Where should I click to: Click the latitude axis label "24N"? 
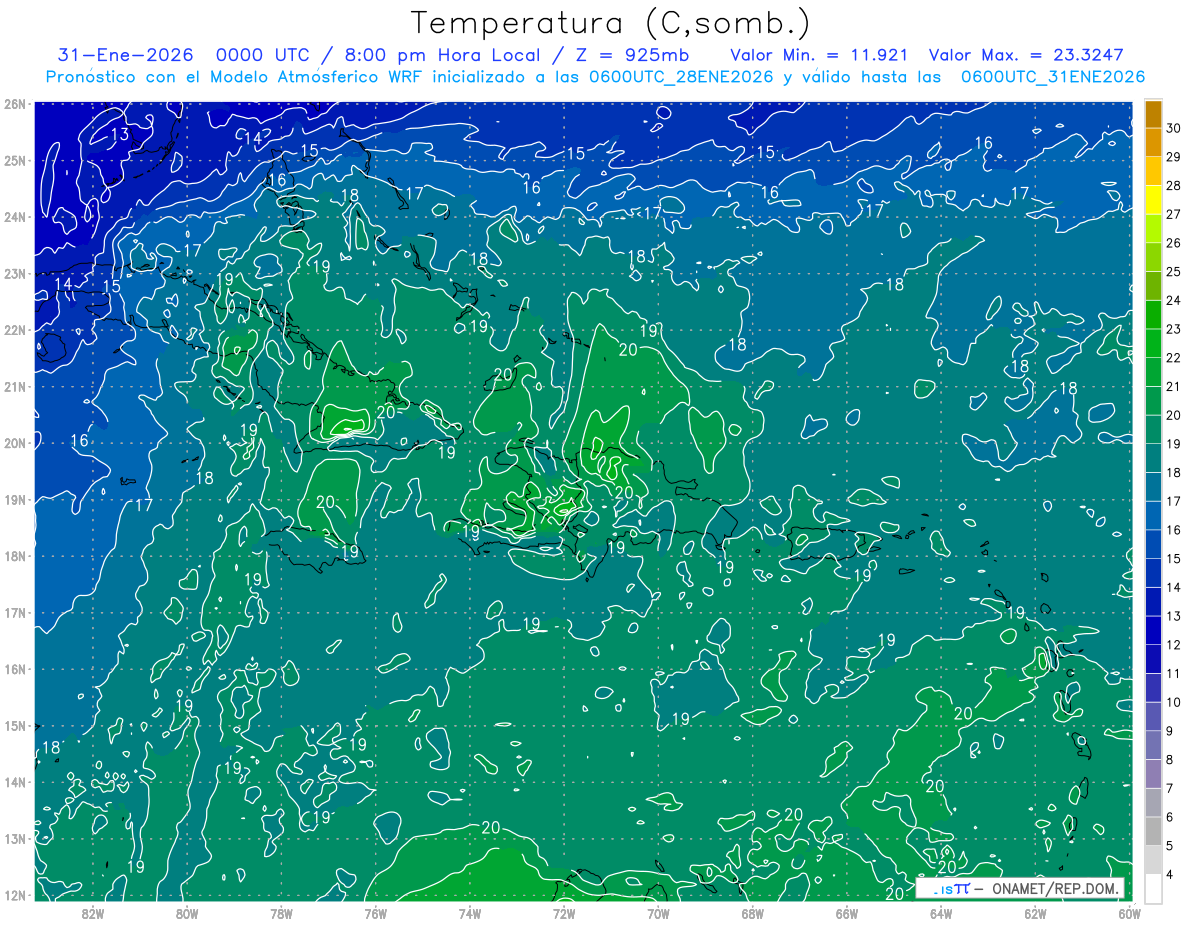point(14,217)
